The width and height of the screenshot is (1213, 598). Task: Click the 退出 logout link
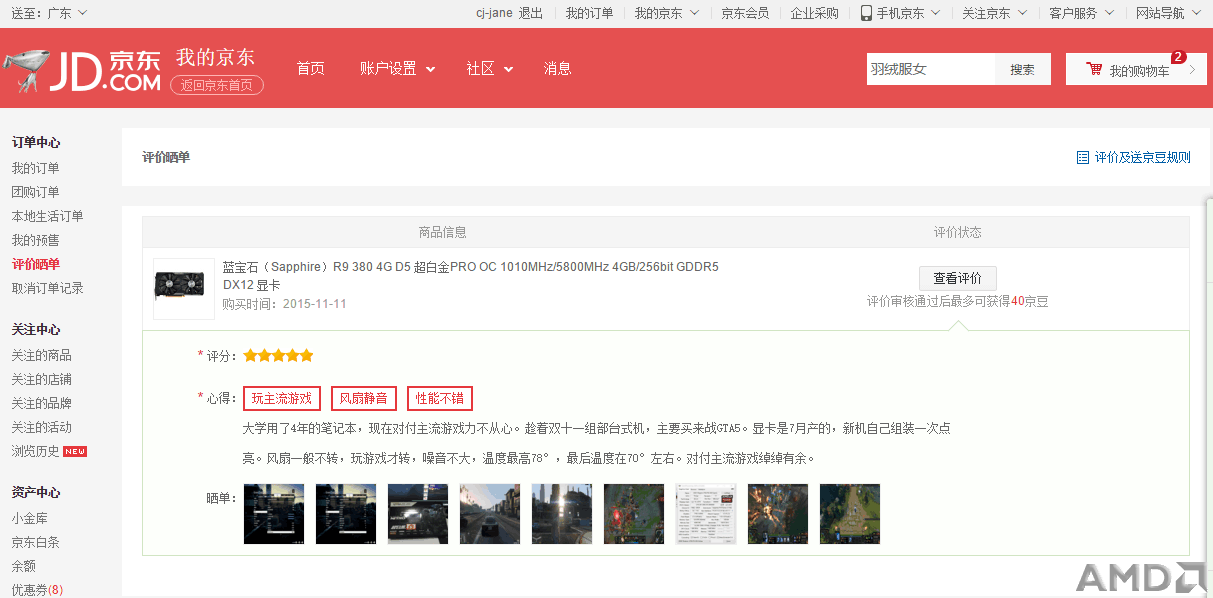click(530, 13)
